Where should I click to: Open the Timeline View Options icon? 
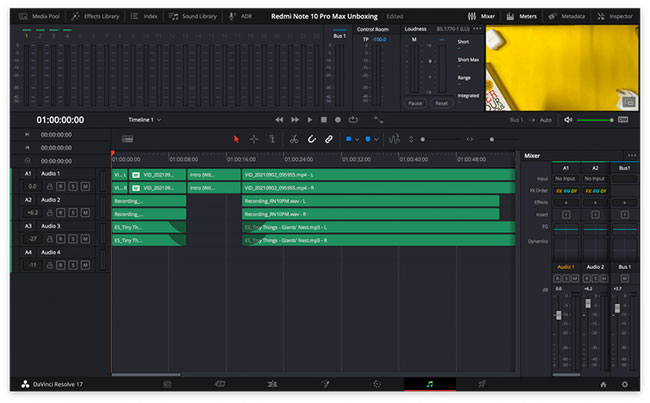(127, 139)
